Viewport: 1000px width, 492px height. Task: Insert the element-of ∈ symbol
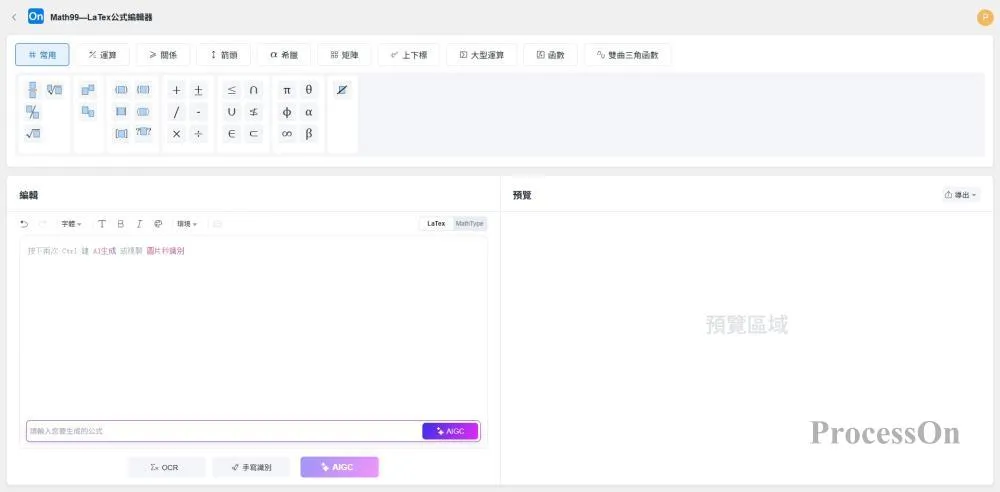point(232,133)
